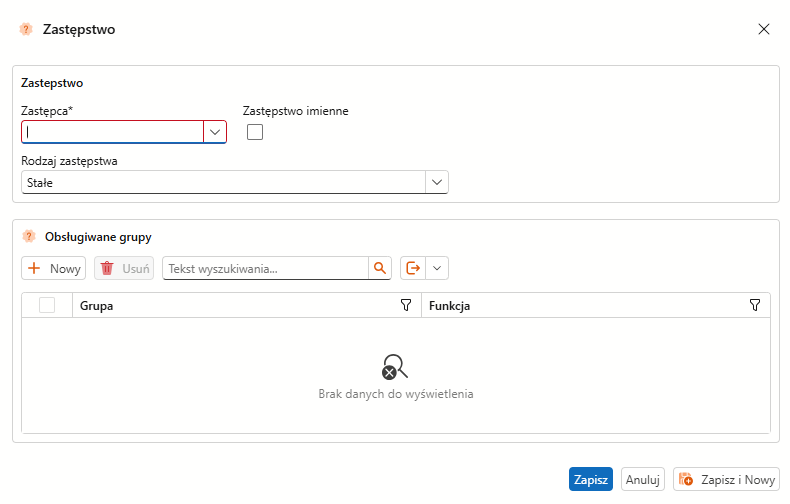Click the Grupa column header

[247, 305]
